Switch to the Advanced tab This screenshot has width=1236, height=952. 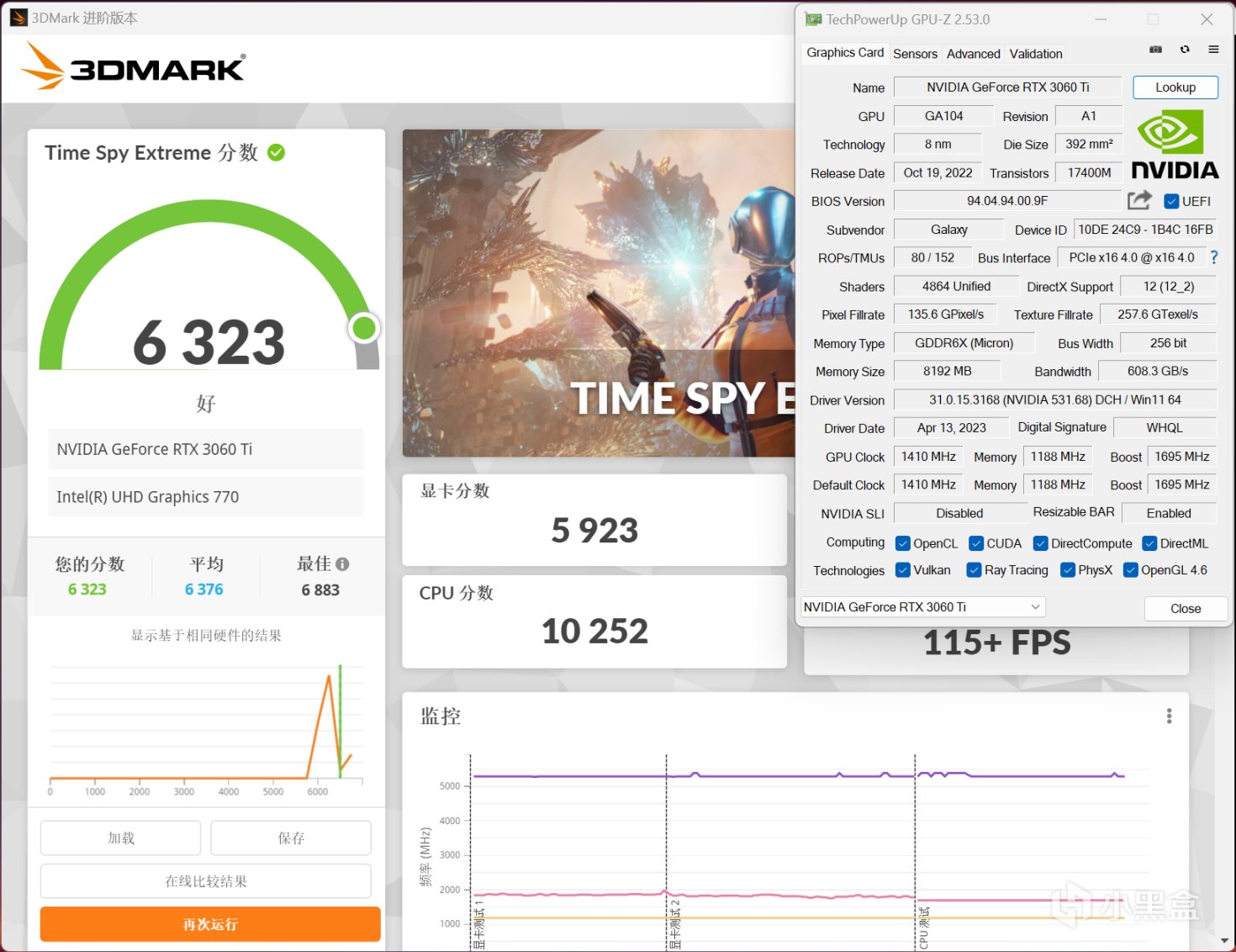pyautogui.click(x=974, y=54)
